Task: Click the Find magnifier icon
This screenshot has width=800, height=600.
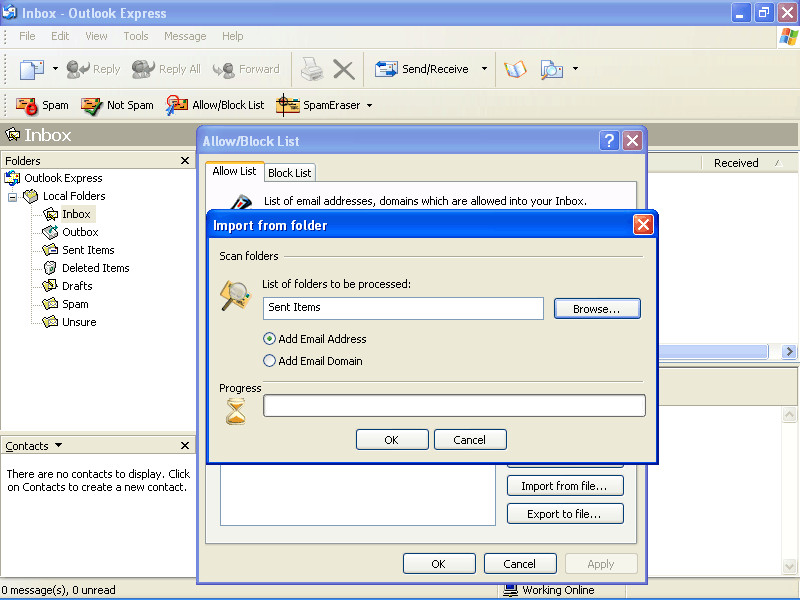Action: (552, 69)
